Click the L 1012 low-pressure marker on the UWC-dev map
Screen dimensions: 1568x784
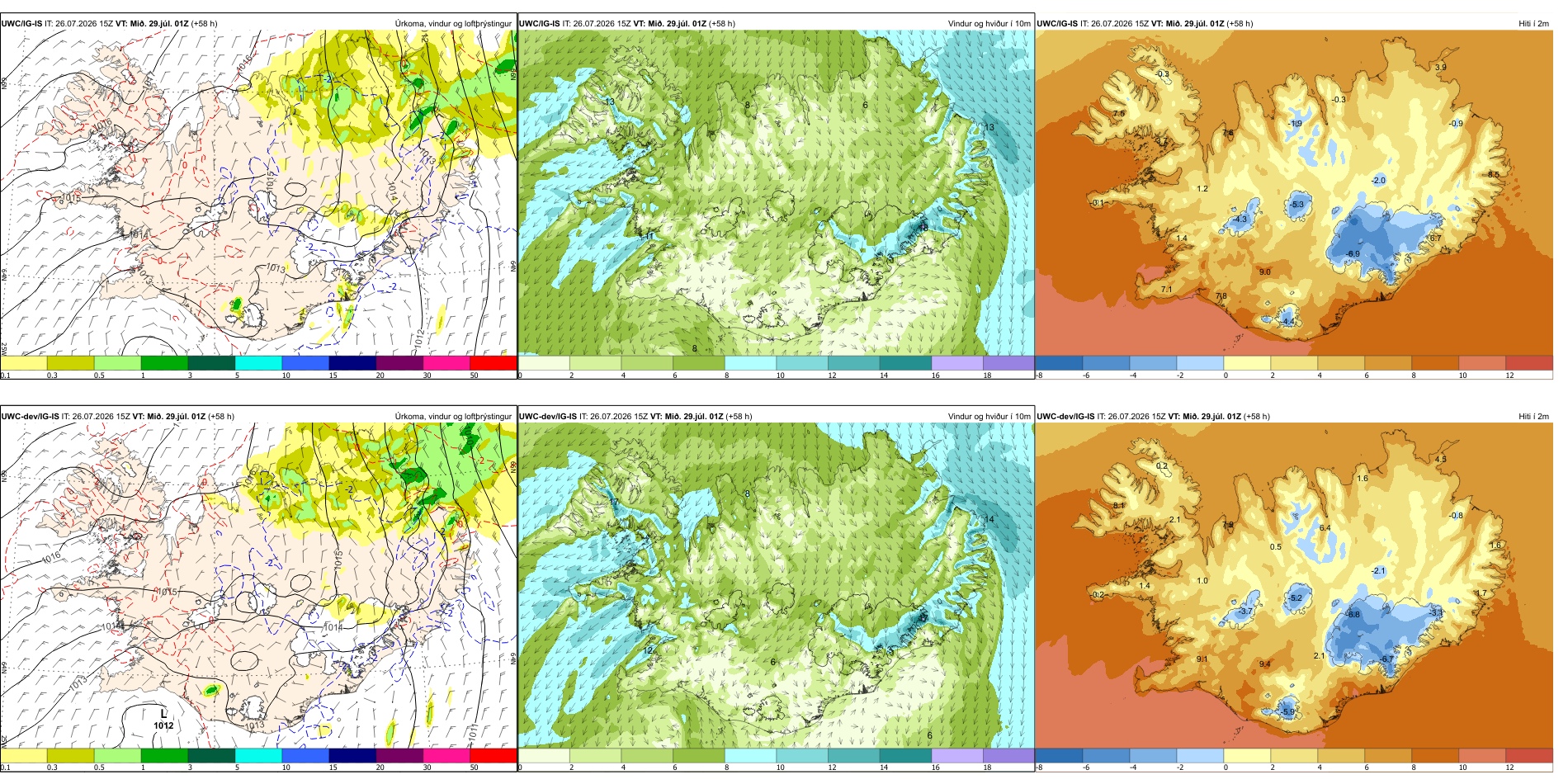pyautogui.click(x=163, y=720)
